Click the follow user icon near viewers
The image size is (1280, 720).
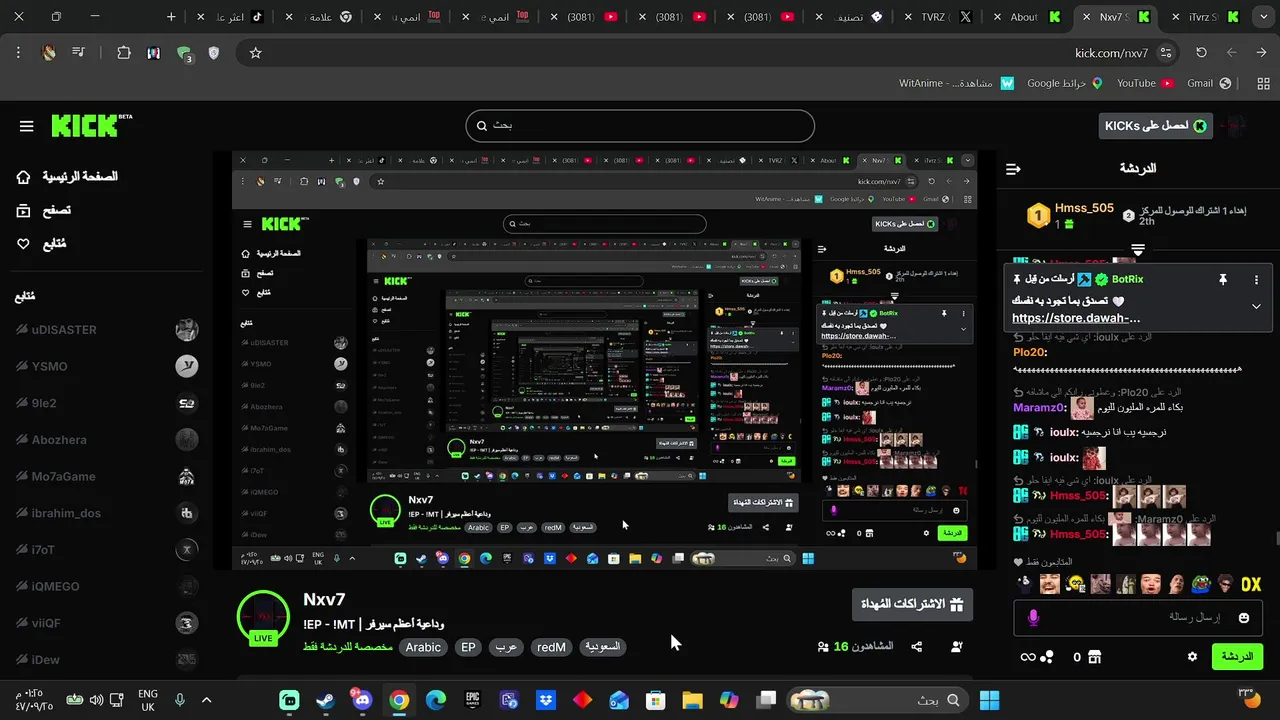pyautogui.click(x=957, y=647)
